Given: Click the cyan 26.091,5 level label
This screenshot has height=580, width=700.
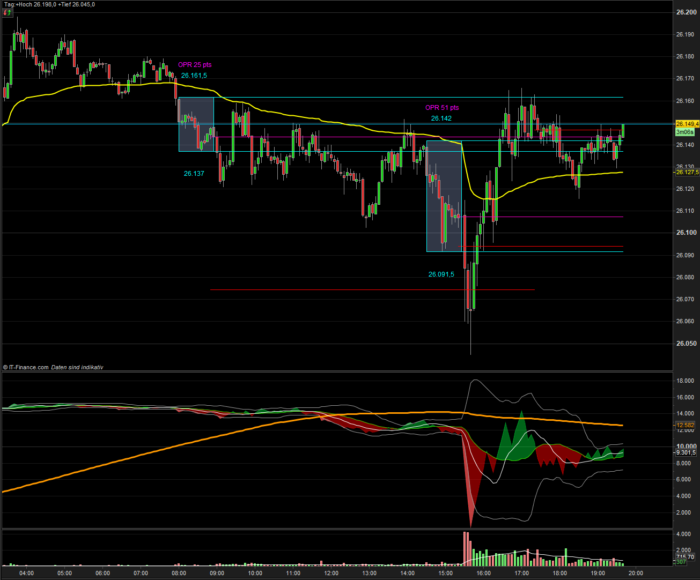Looking at the screenshot, I should [441, 274].
